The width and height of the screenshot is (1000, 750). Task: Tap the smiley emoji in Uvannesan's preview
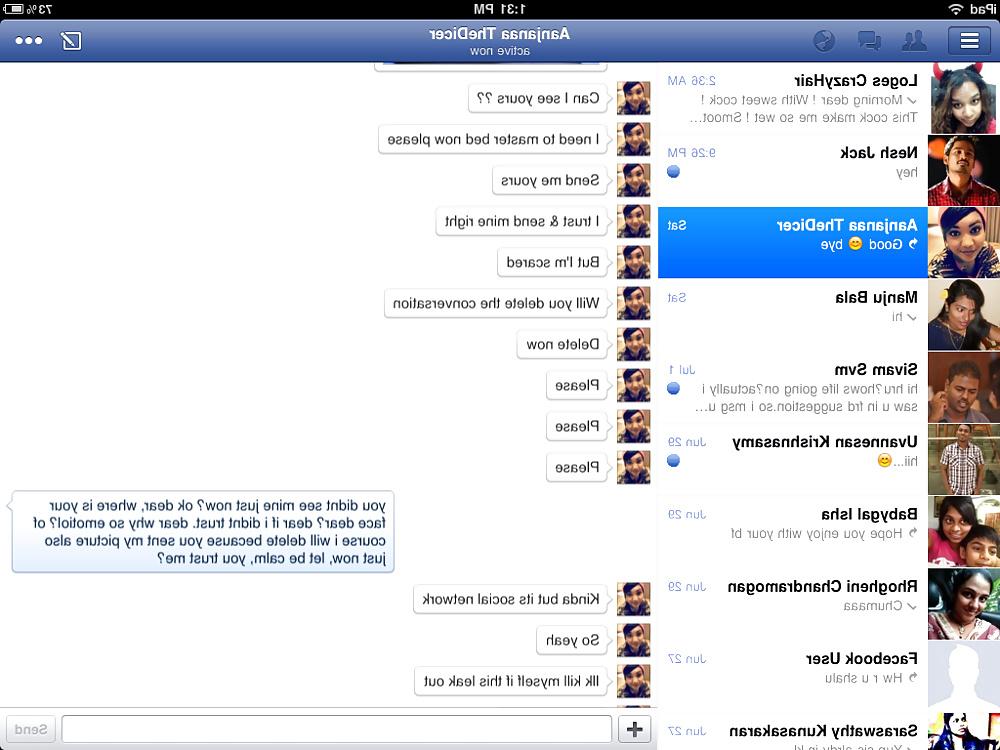click(885, 460)
